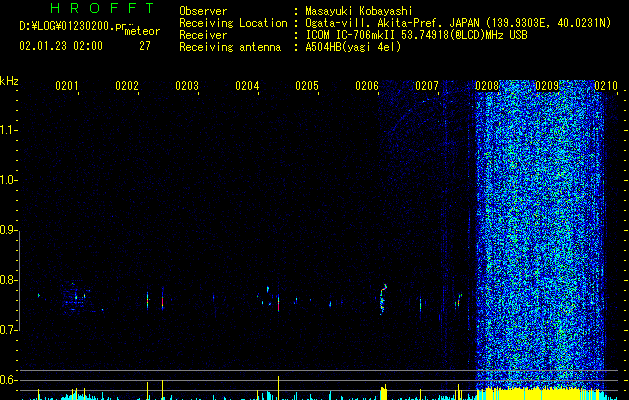The width and height of the screenshot is (629, 400).
Task: Click the 0209 time marker
Action: coord(547,86)
